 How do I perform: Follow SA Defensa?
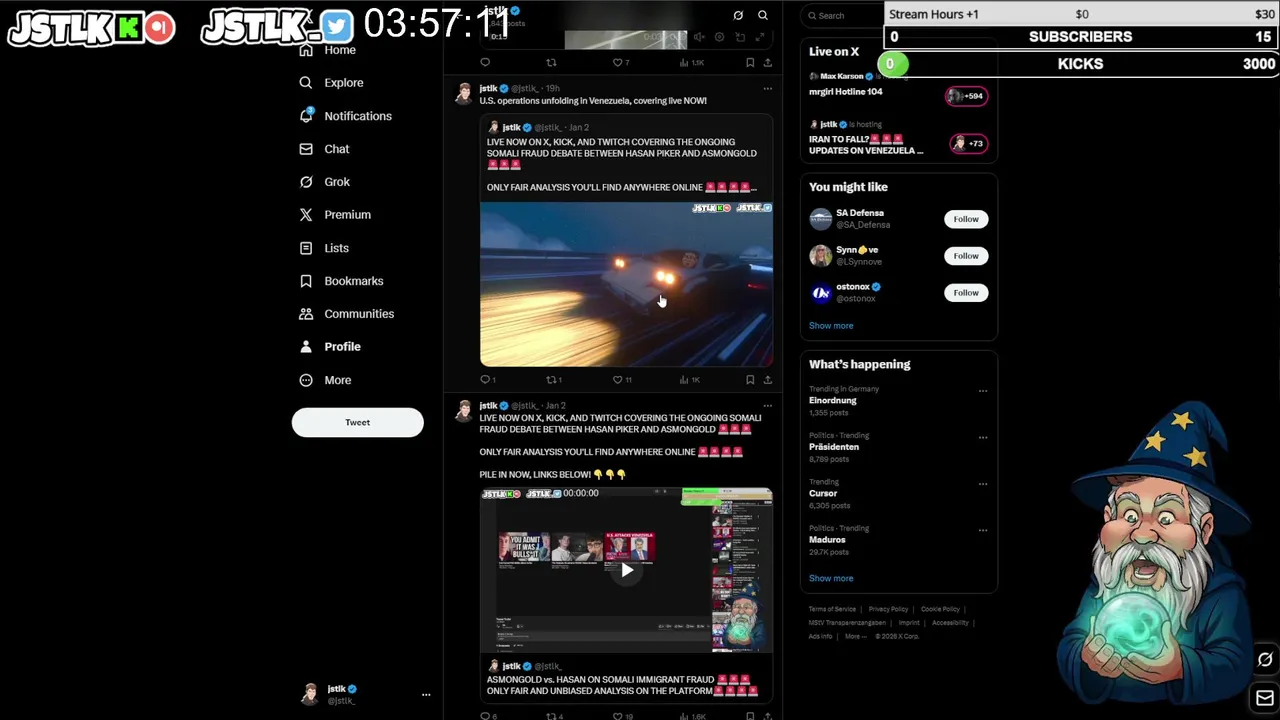pyautogui.click(x=966, y=219)
